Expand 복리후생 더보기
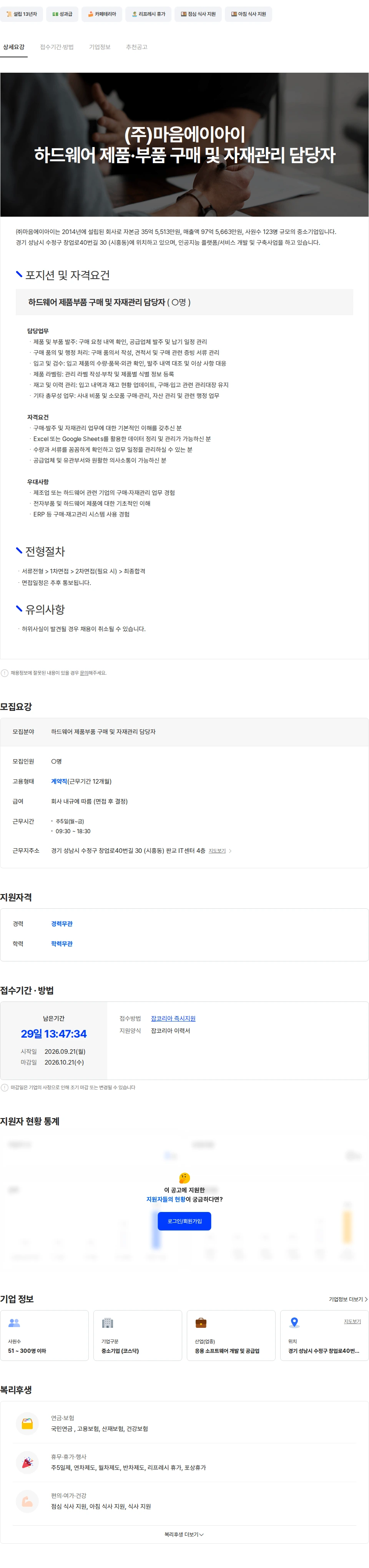Image resolution: width=369 pixels, height=1568 pixels. [x=184, y=1534]
